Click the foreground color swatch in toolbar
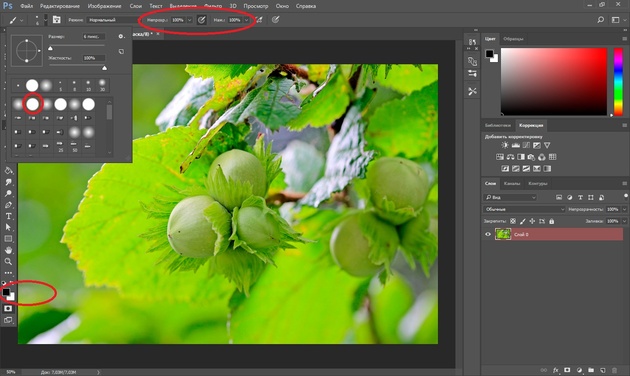This screenshot has height=376, width=630. (6, 292)
